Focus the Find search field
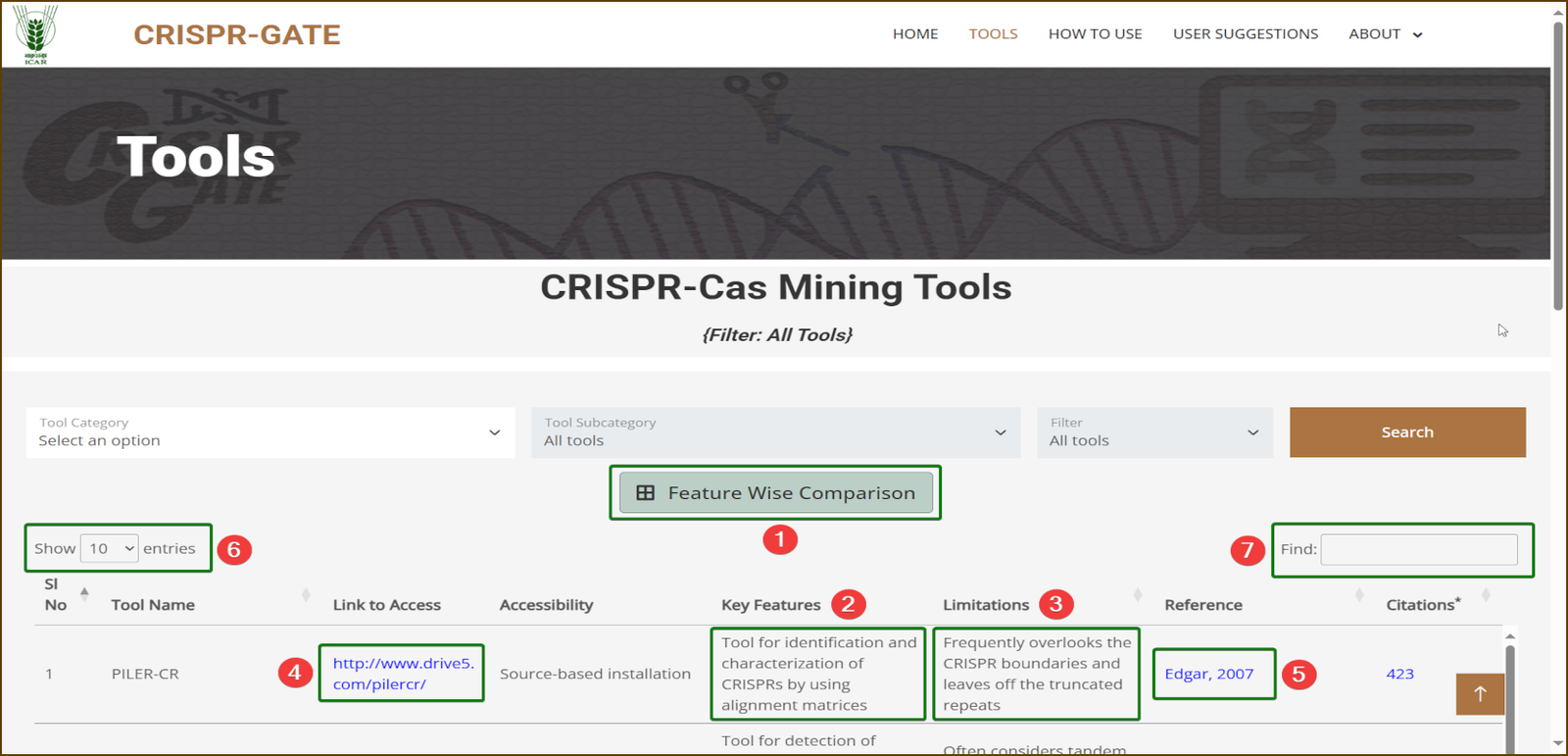 tap(1418, 549)
